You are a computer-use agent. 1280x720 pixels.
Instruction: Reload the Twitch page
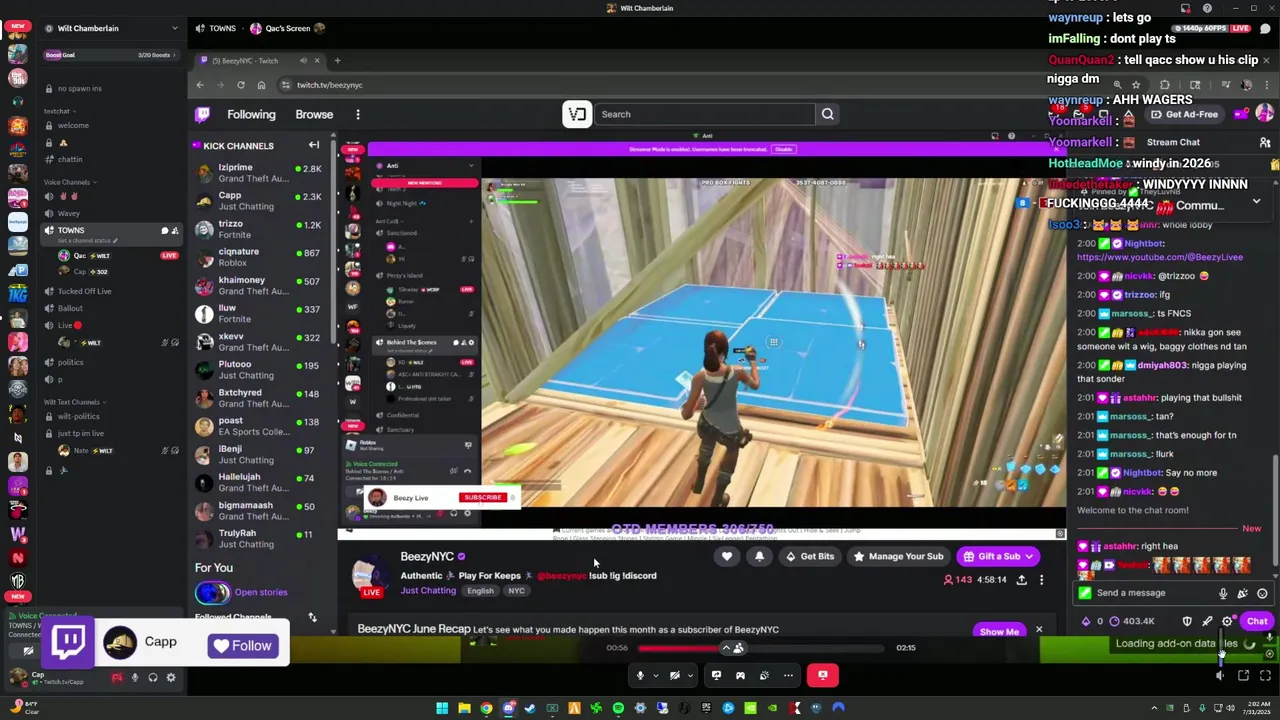click(x=240, y=85)
